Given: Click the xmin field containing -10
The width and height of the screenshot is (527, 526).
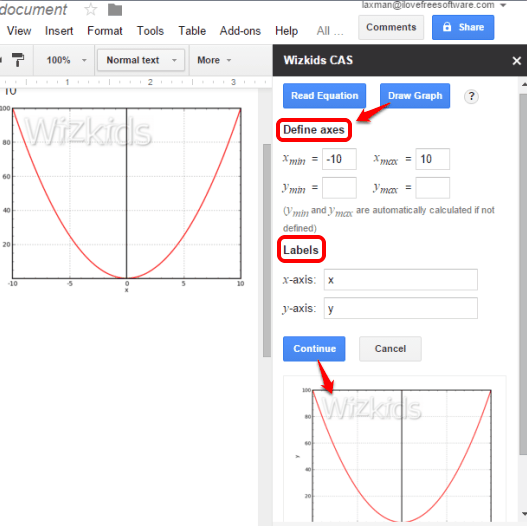Looking at the screenshot, I should [x=339, y=159].
